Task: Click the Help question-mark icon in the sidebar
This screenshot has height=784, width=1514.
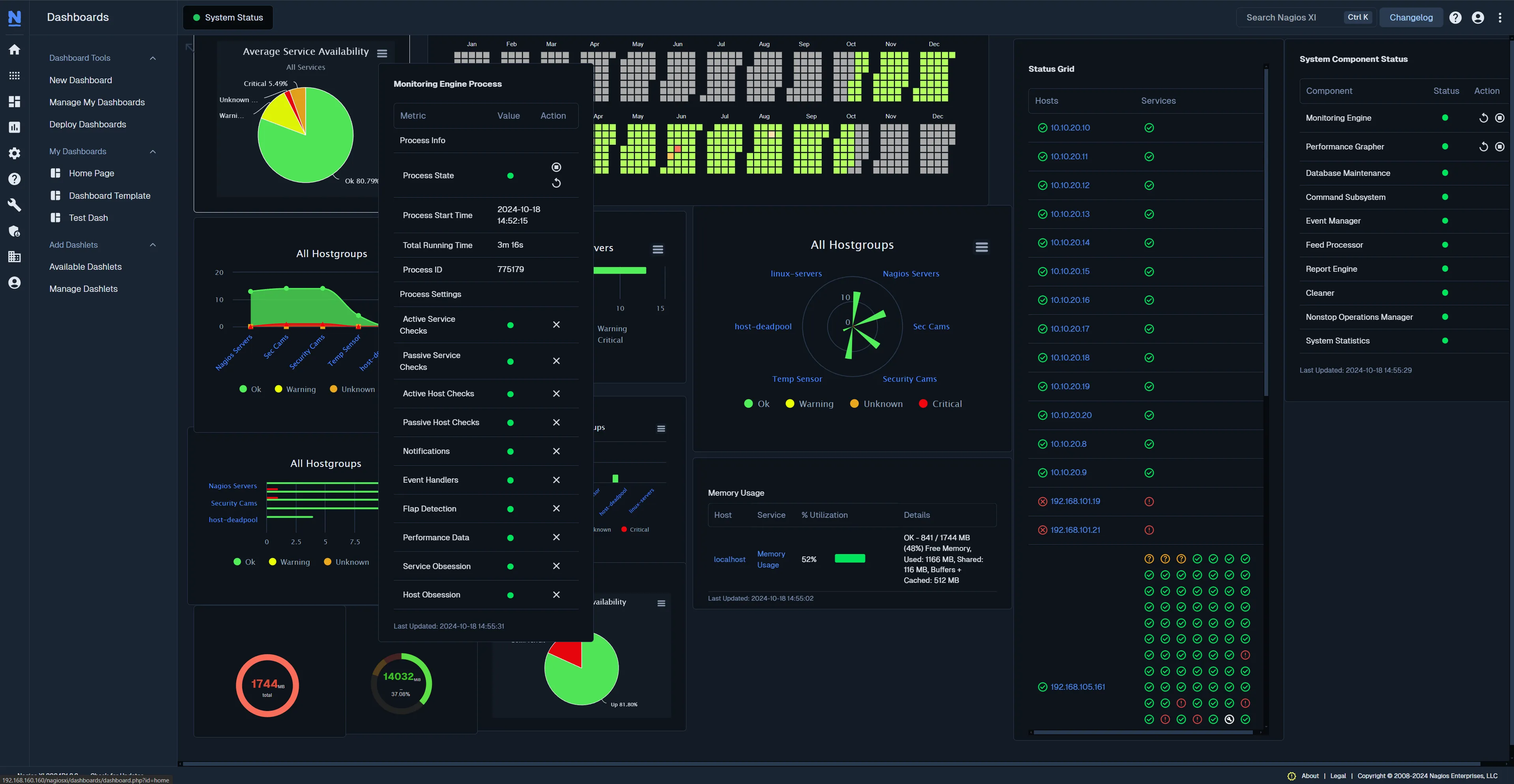Action: pos(14,179)
